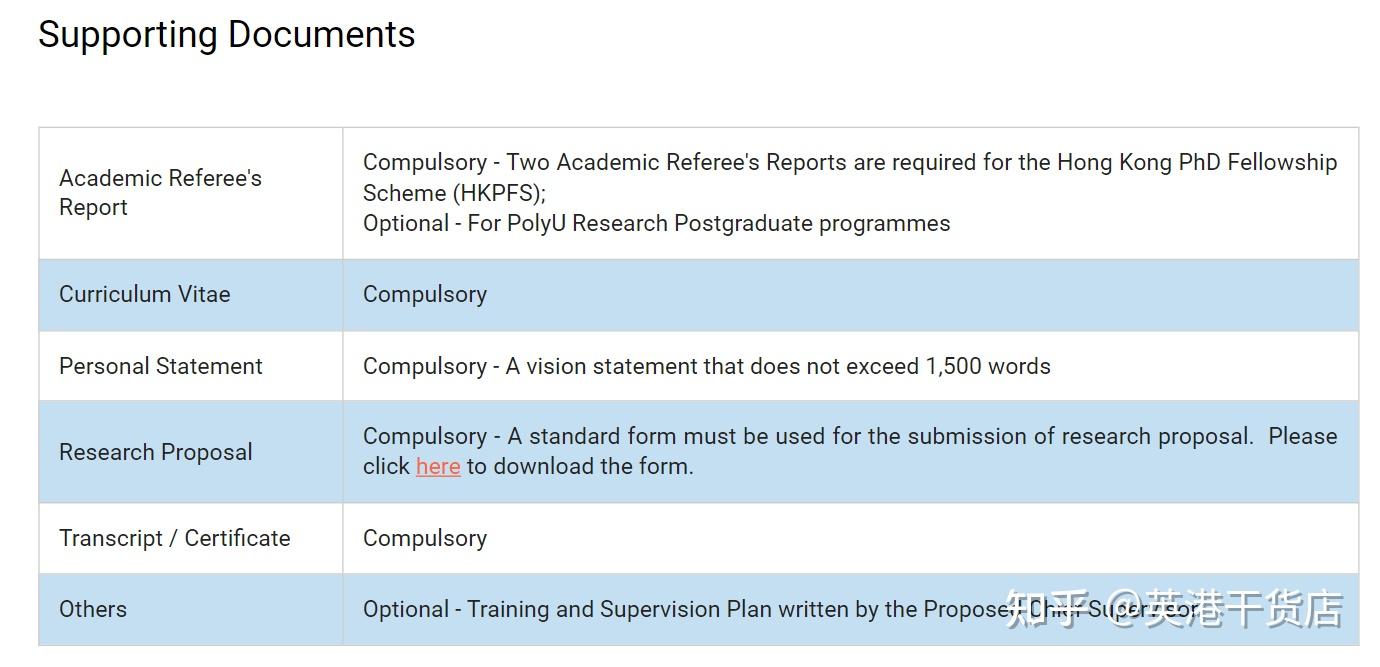Click the "Optional - For PolyU Research Postgraduate programmes" line
This screenshot has height=667, width=1380.
(656, 223)
